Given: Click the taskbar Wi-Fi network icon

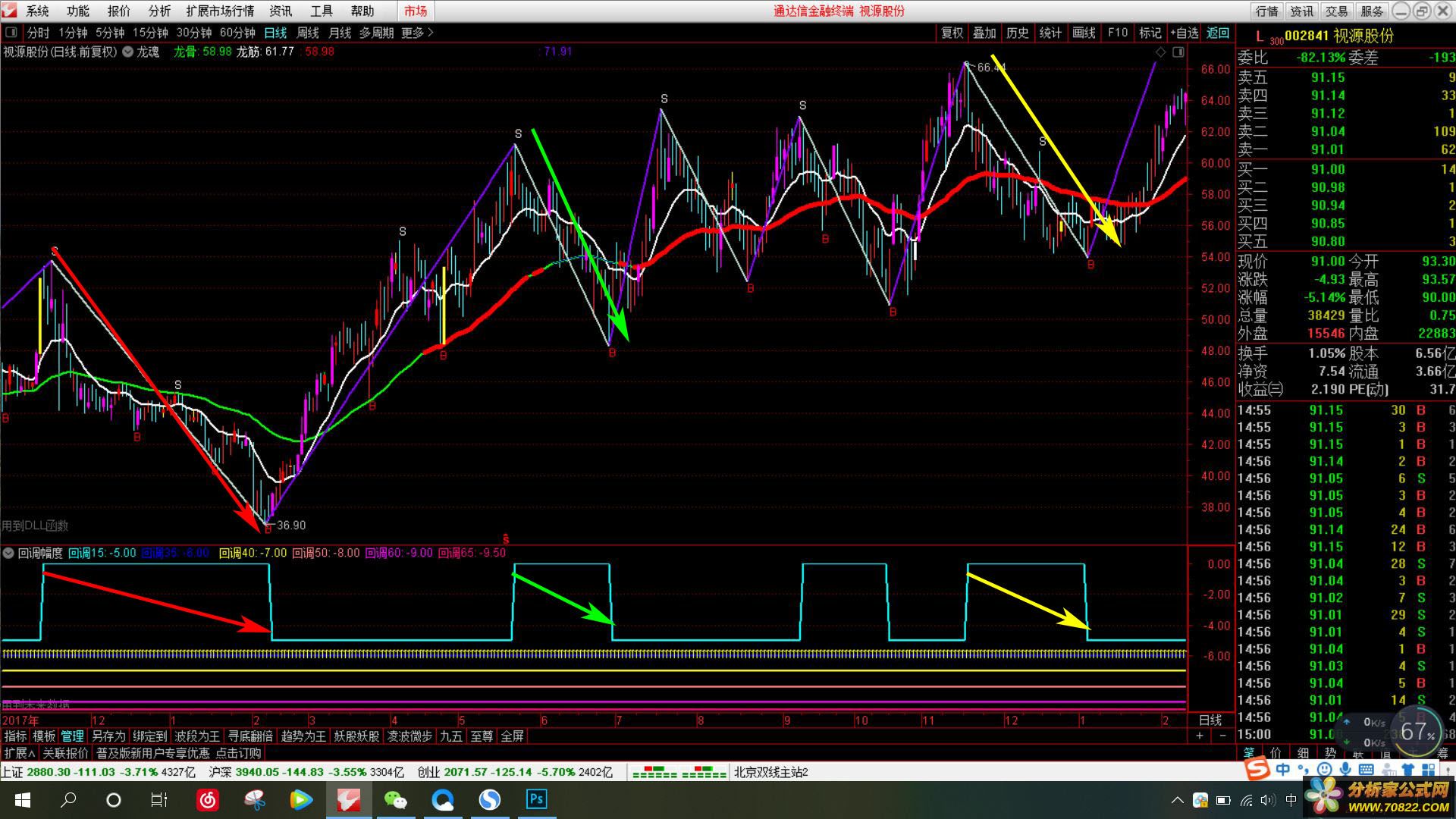Looking at the screenshot, I should click(x=1246, y=800).
